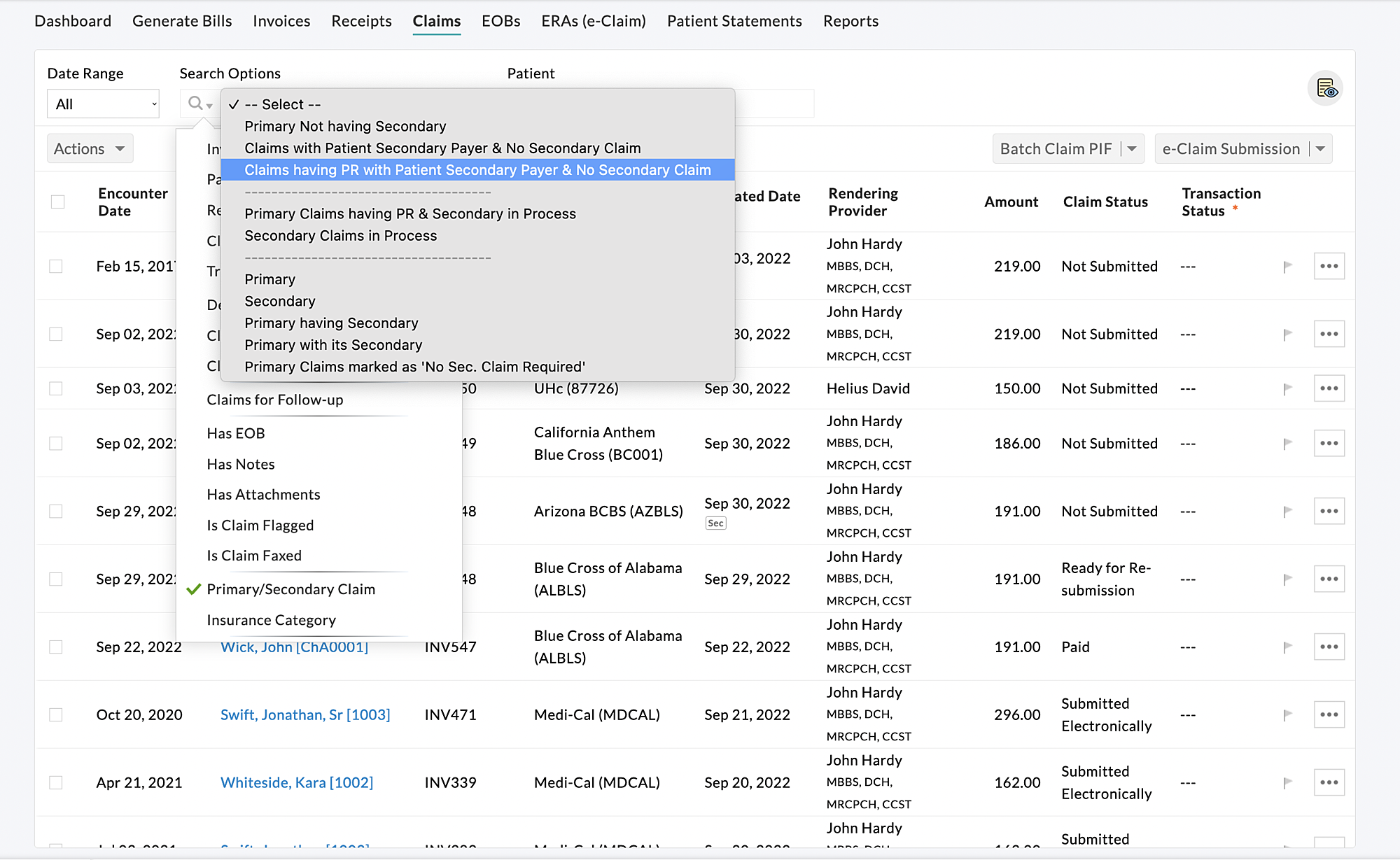Flag the 150.00 Helius David claim

(1287, 388)
